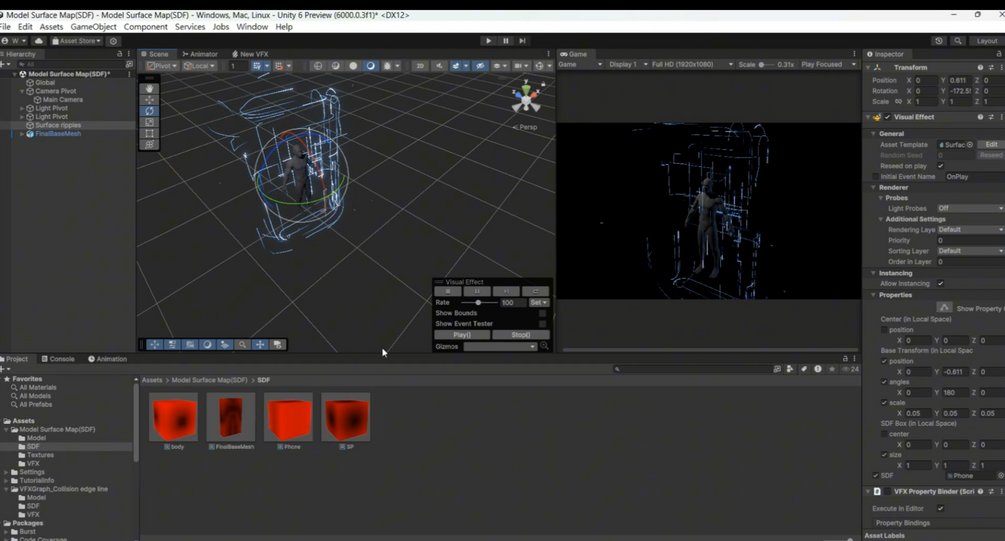Pause the Visual Effect playback
Image resolution: width=1005 pixels, height=541 pixels.
click(x=477, y=291)
